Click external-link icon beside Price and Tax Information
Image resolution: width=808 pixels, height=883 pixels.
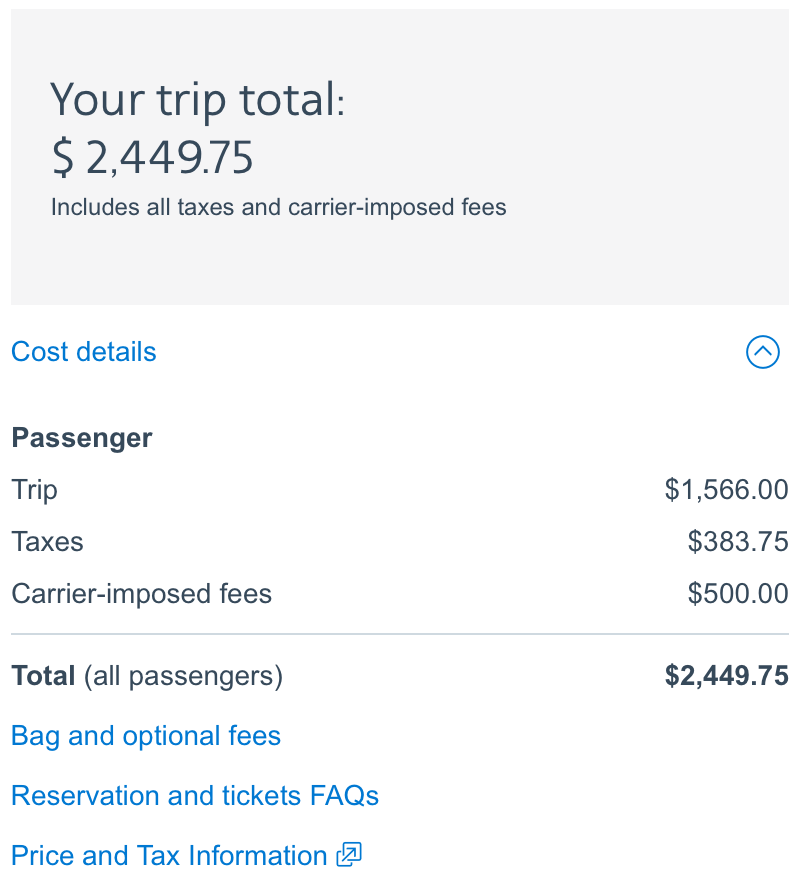point(349,855)
